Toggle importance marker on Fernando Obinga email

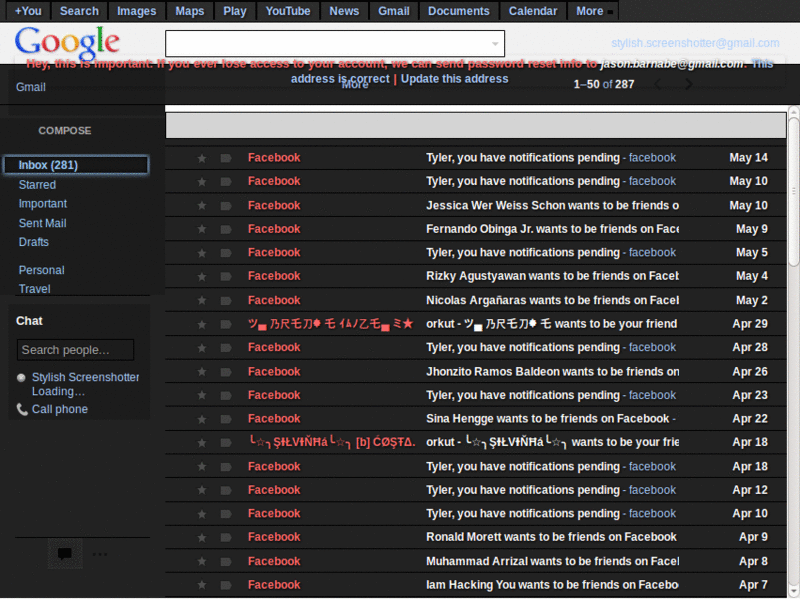coord(226,229)
